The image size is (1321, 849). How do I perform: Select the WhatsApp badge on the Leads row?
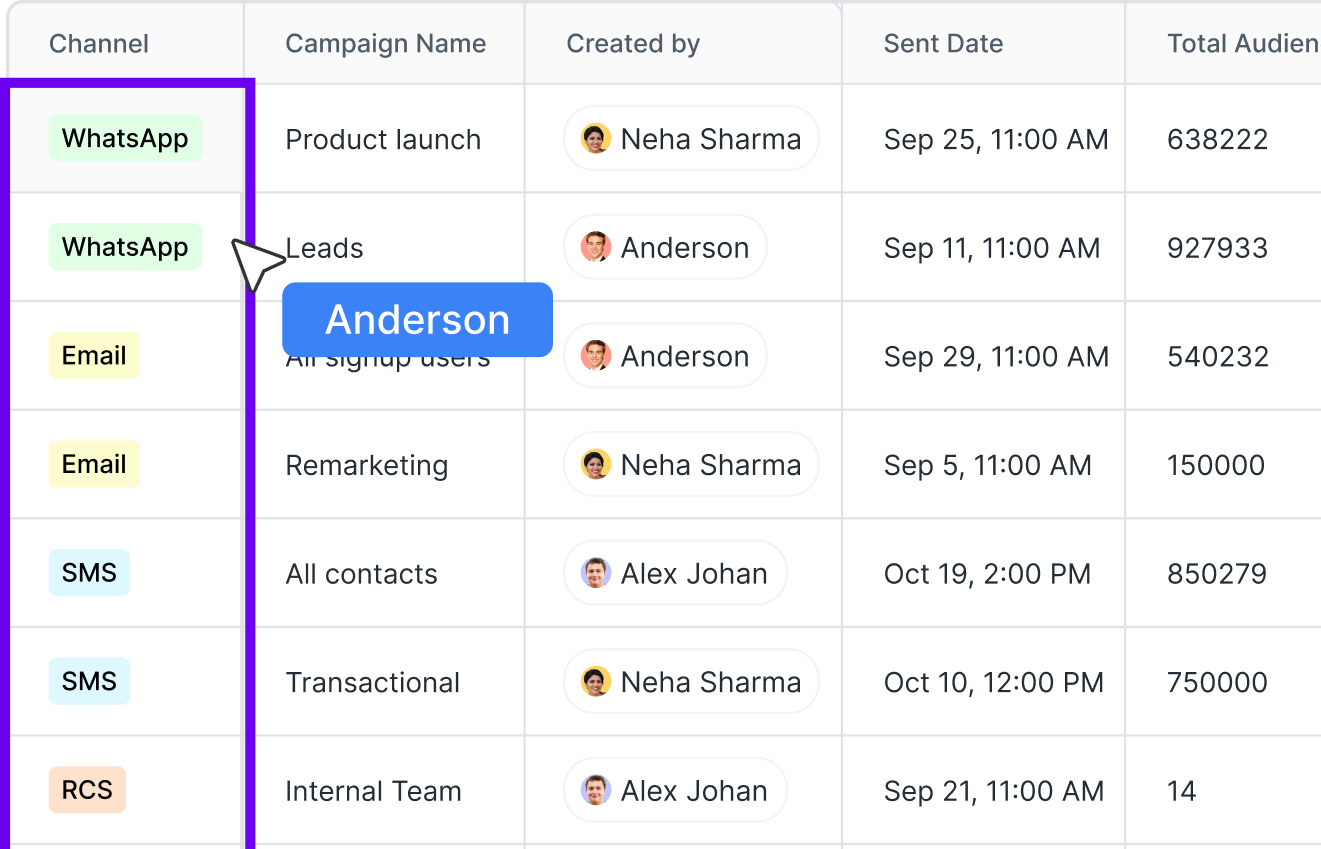[124, 246]
